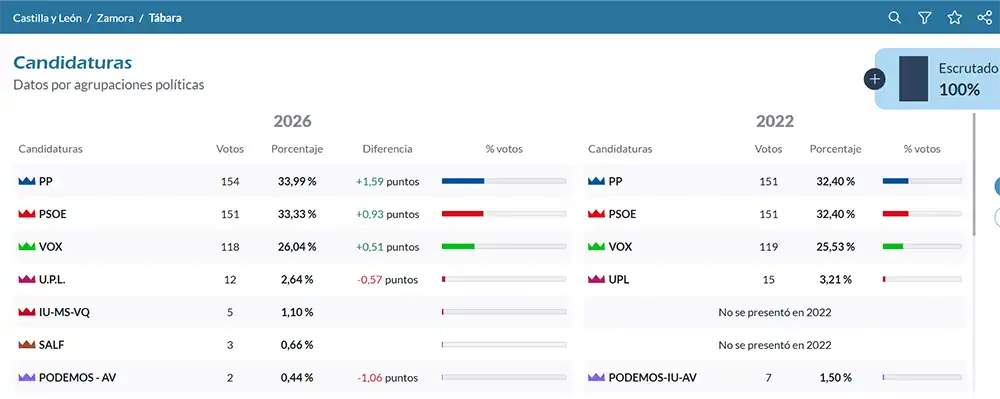The width and height of the screenshot is (1000, 399).
Task: Click the -1,06 puntos difference value
Action: 388,378
